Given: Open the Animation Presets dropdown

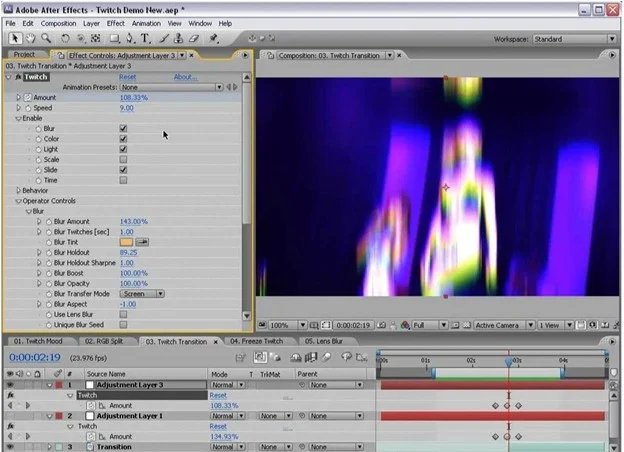Looking at the screenshot, I should 171,87.
